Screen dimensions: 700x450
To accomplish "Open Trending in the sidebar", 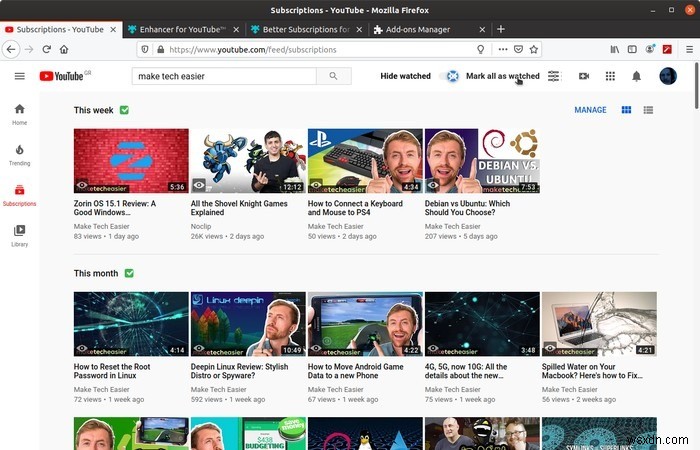I will 20,155.
